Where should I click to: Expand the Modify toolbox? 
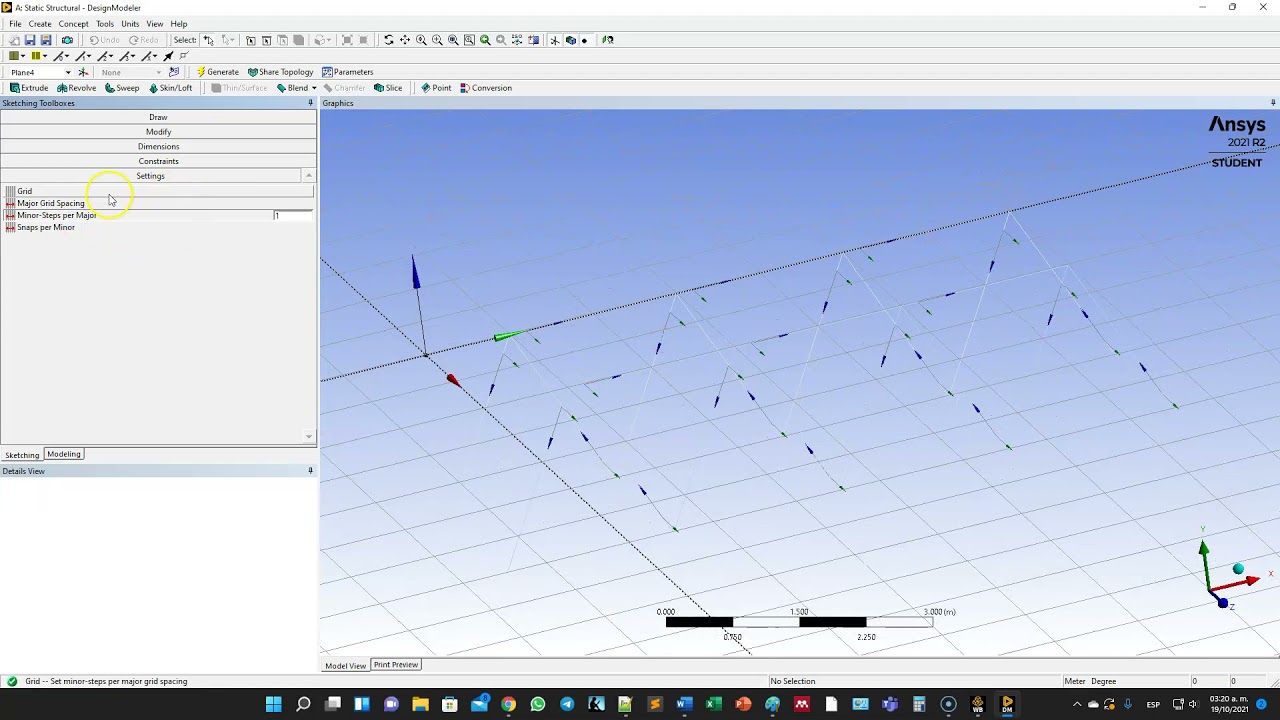[x=158, y=132]
